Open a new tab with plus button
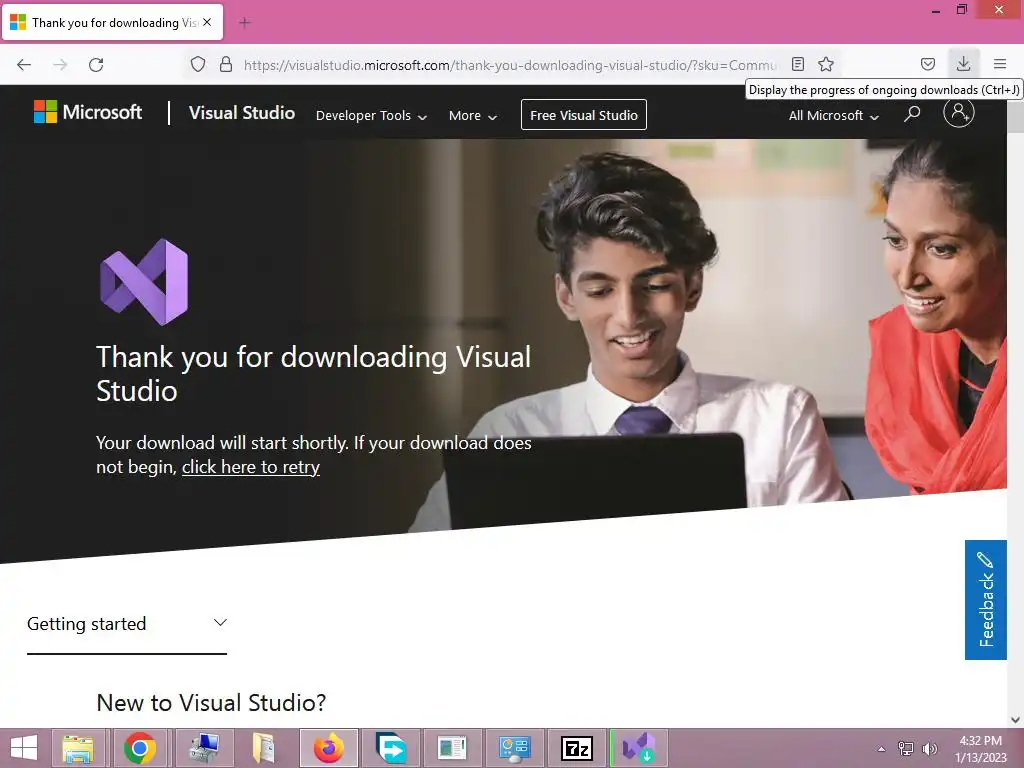 [x=245, y=23]
